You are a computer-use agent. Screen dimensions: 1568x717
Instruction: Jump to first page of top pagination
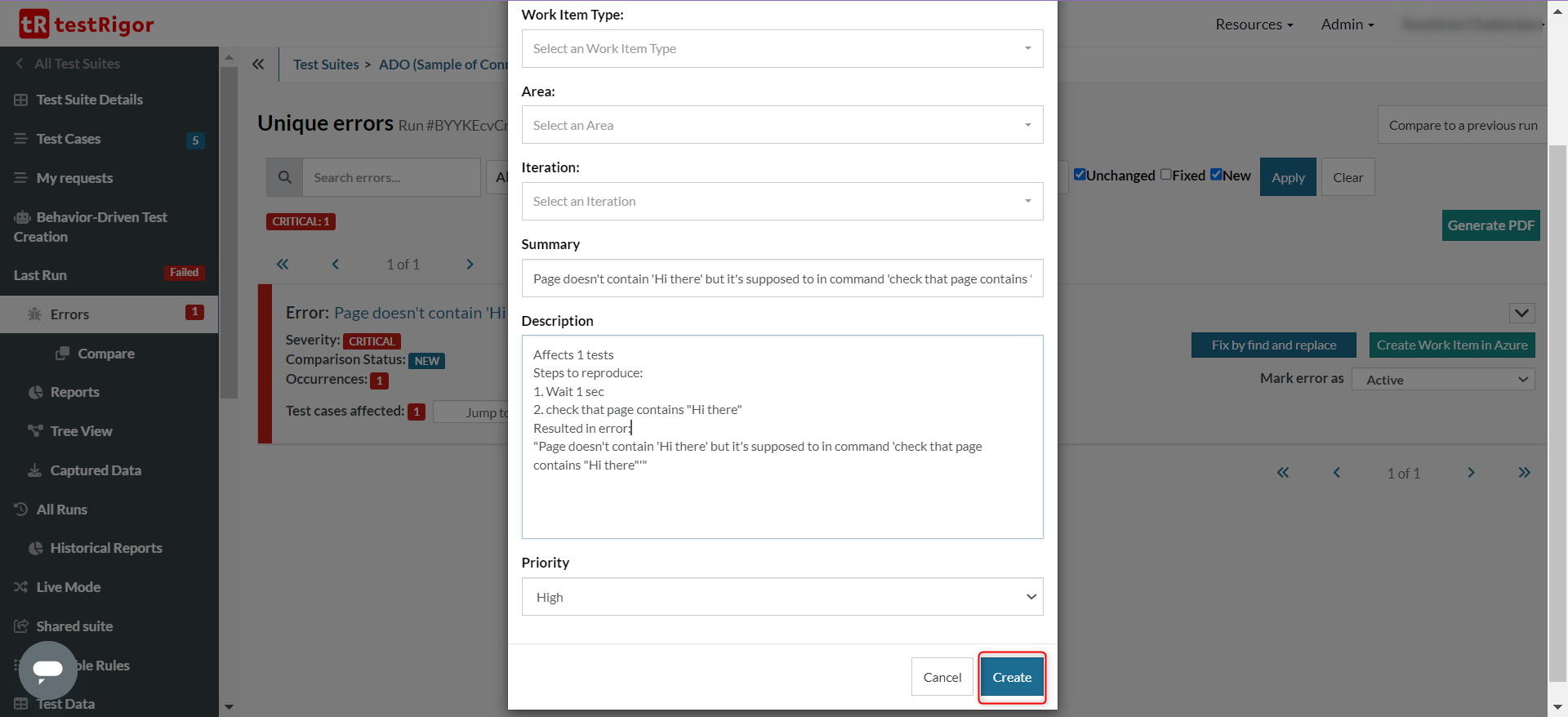tap(283, 264)
